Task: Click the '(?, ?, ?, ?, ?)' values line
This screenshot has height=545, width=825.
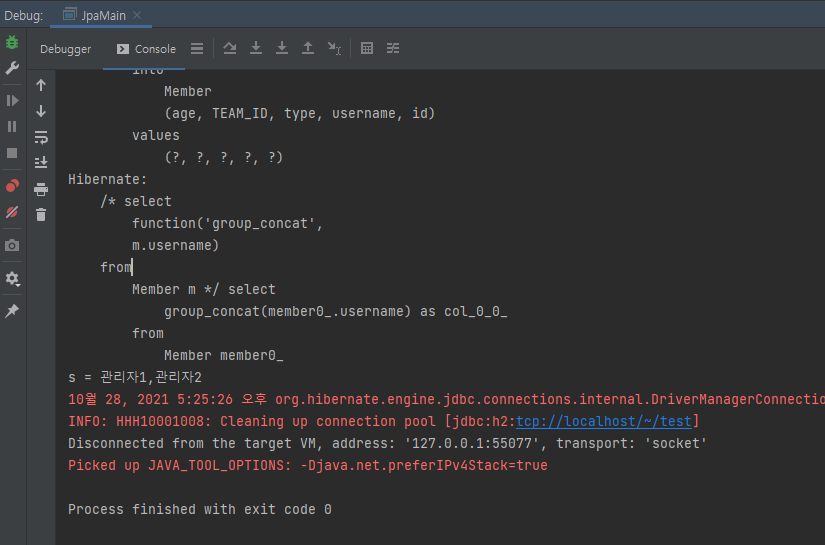Action: [224, 157]
